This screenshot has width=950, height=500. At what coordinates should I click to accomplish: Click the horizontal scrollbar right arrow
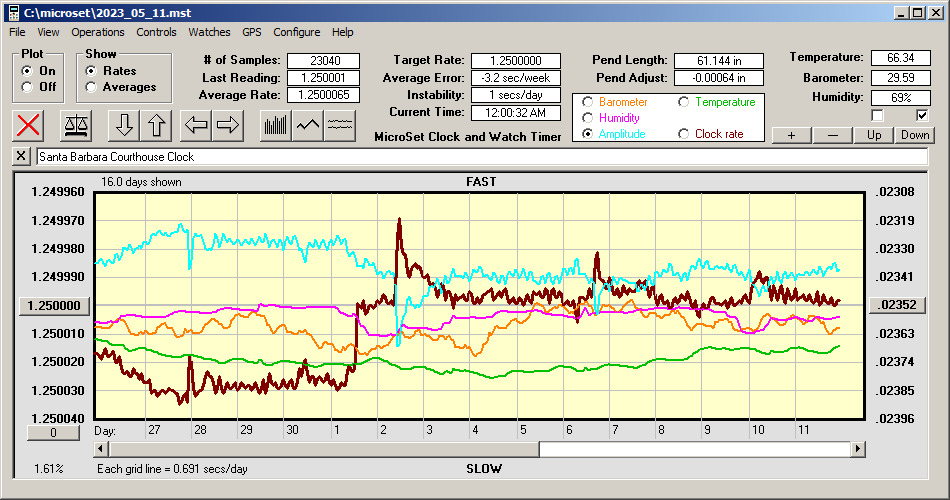[x=857, y=449]
